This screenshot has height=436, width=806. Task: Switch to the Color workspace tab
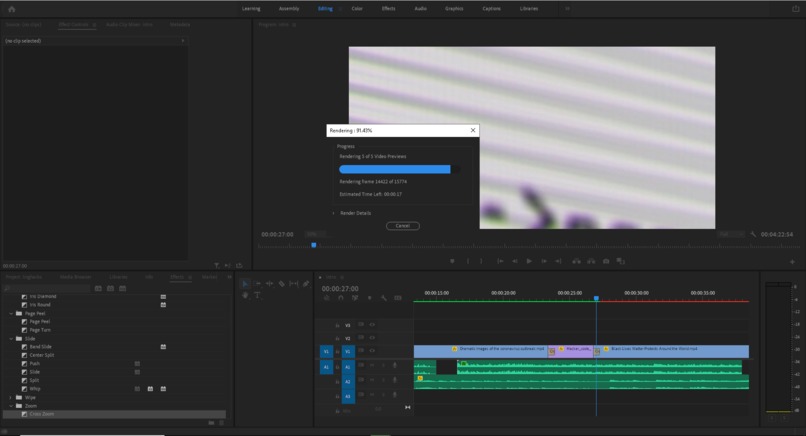[357, 8]
